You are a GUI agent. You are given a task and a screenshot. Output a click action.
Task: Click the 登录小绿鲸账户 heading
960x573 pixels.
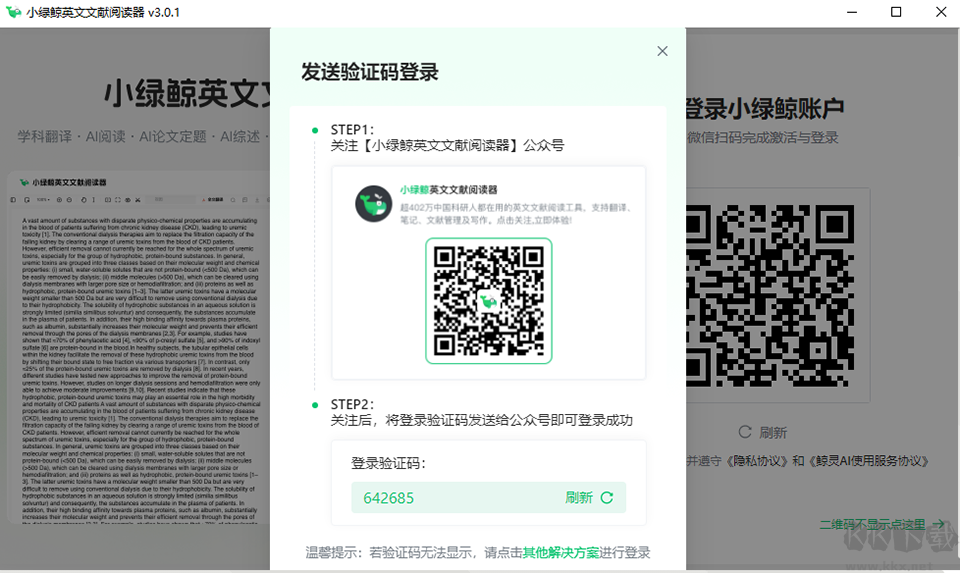pyautogui.click(x=764, y=109)
